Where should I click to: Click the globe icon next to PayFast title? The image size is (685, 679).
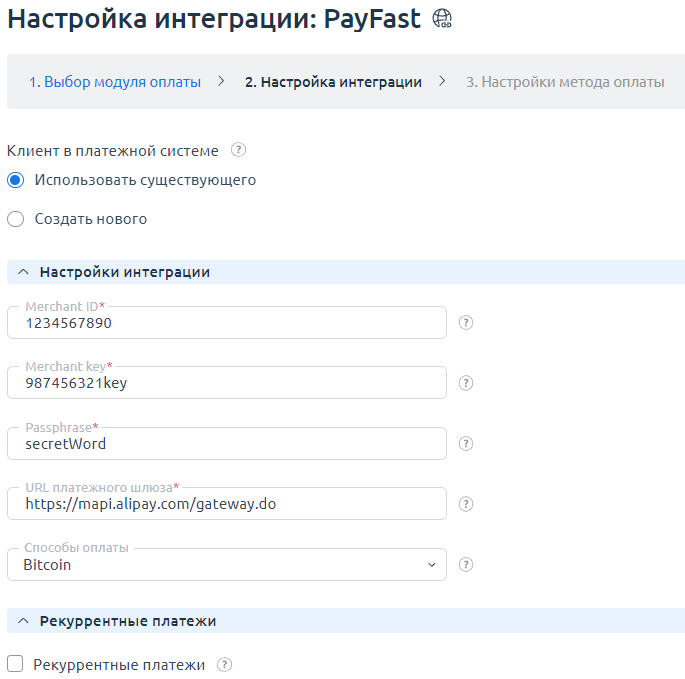coord(441,20)
